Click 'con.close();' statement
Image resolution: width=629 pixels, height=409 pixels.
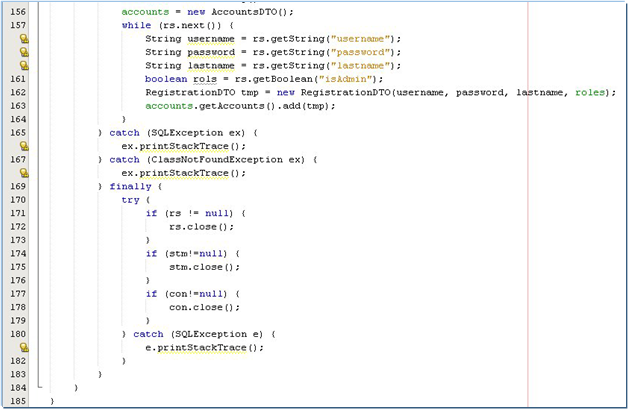click(205, 307)
